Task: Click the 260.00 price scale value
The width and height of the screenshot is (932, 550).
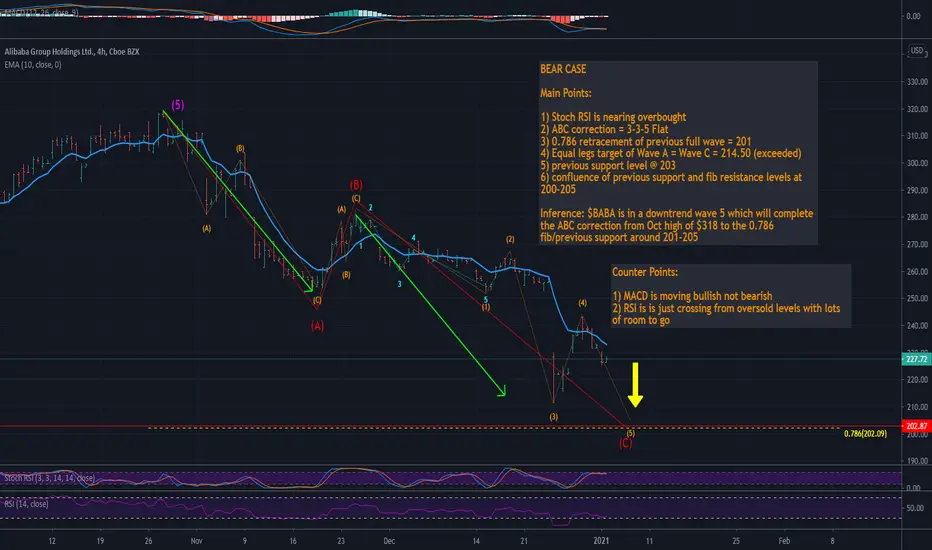Action: point(917,272)
